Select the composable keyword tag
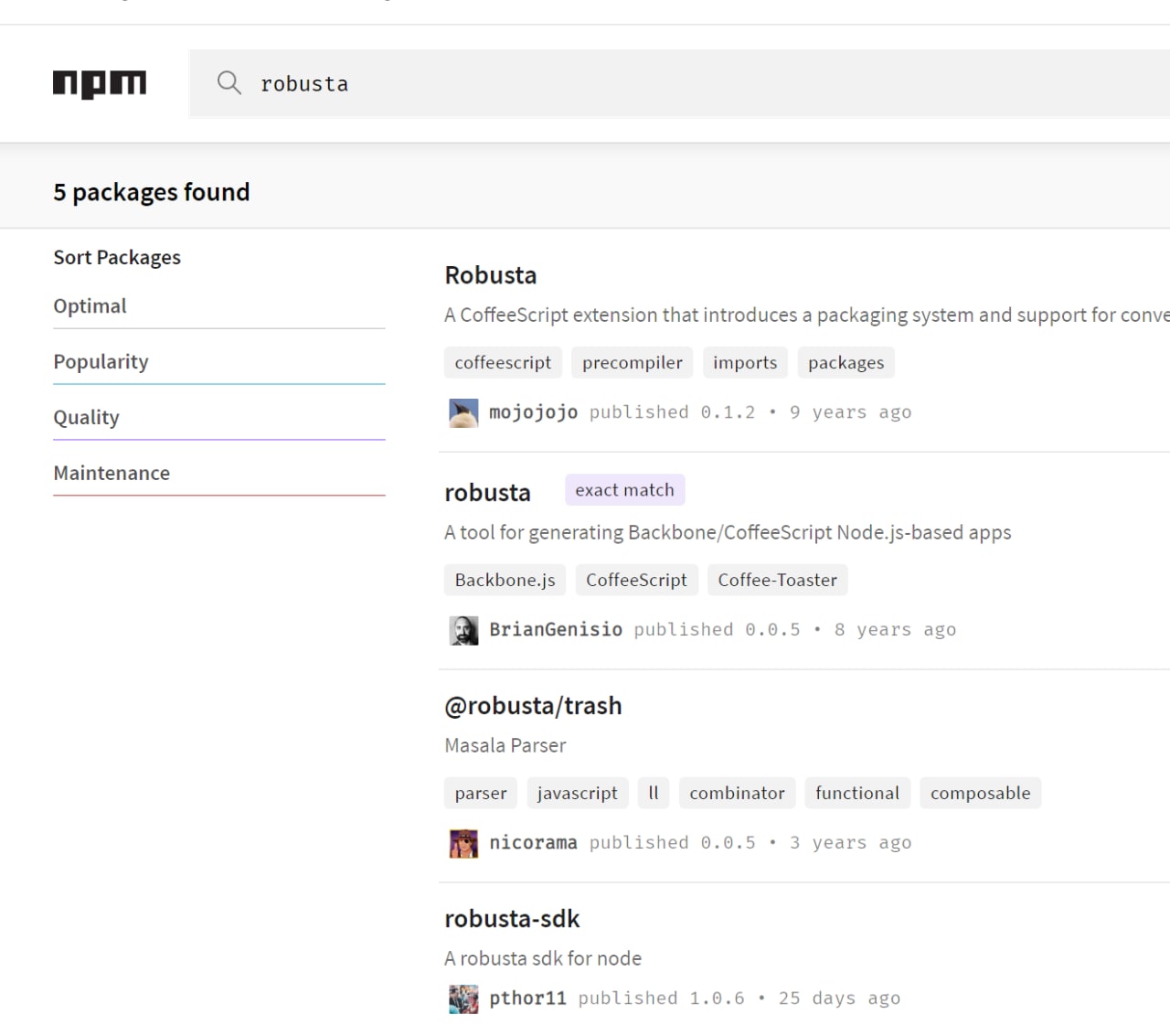 [x=981, y=794]
